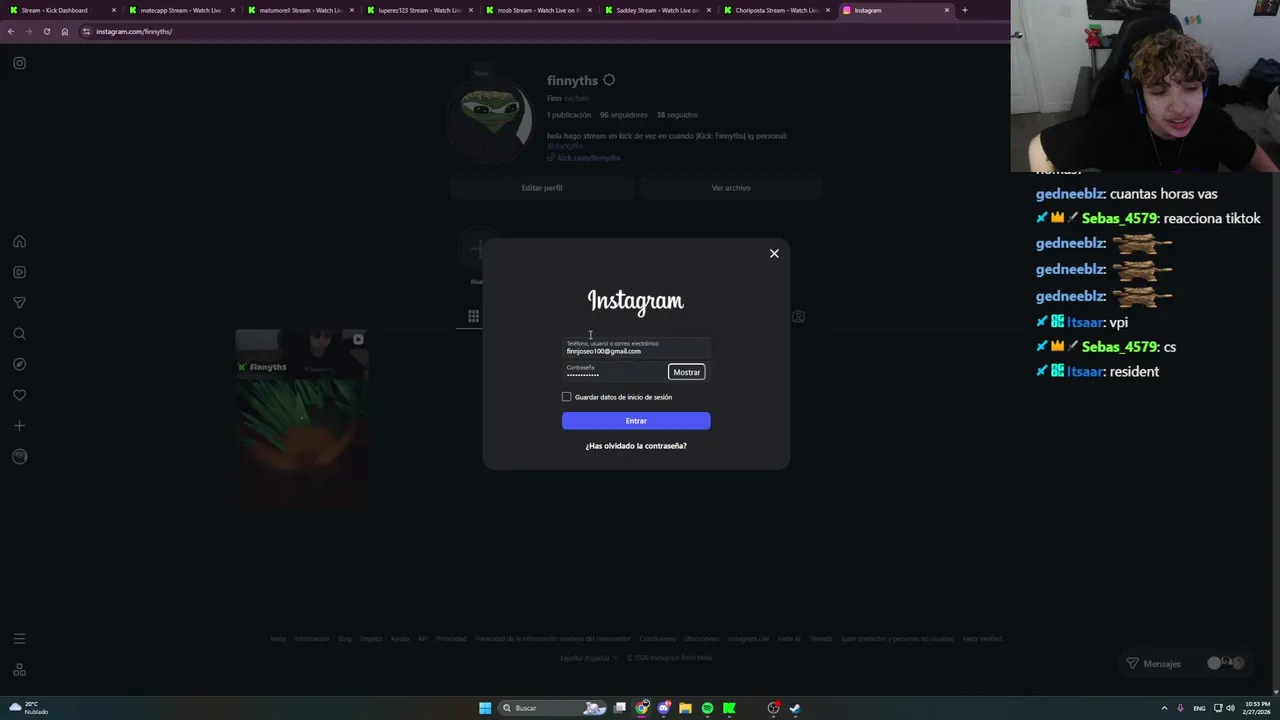Switch to 'Choriposta Stream' browser tab
The width and height of the screenshot is (1280, 720).
(x=775, y=10)
